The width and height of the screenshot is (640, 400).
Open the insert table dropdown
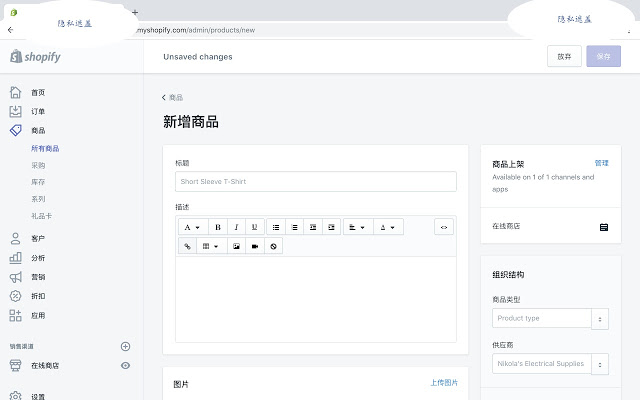pos(211,246)
